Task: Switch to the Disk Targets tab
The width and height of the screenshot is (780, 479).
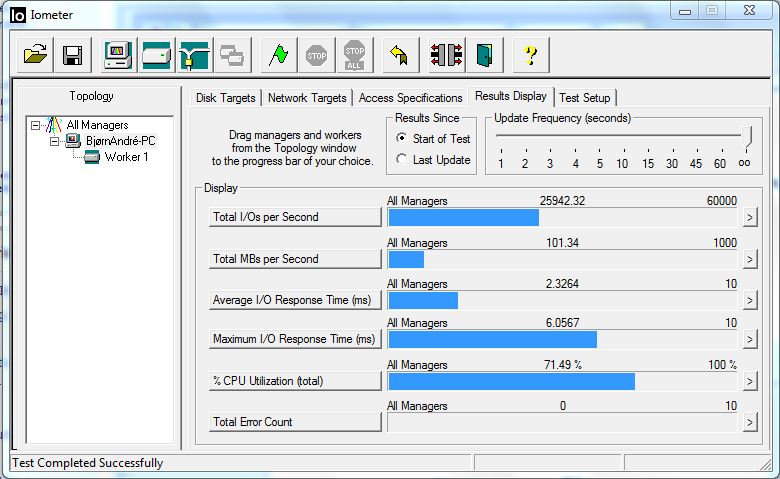Action: (x=225, y=98)
